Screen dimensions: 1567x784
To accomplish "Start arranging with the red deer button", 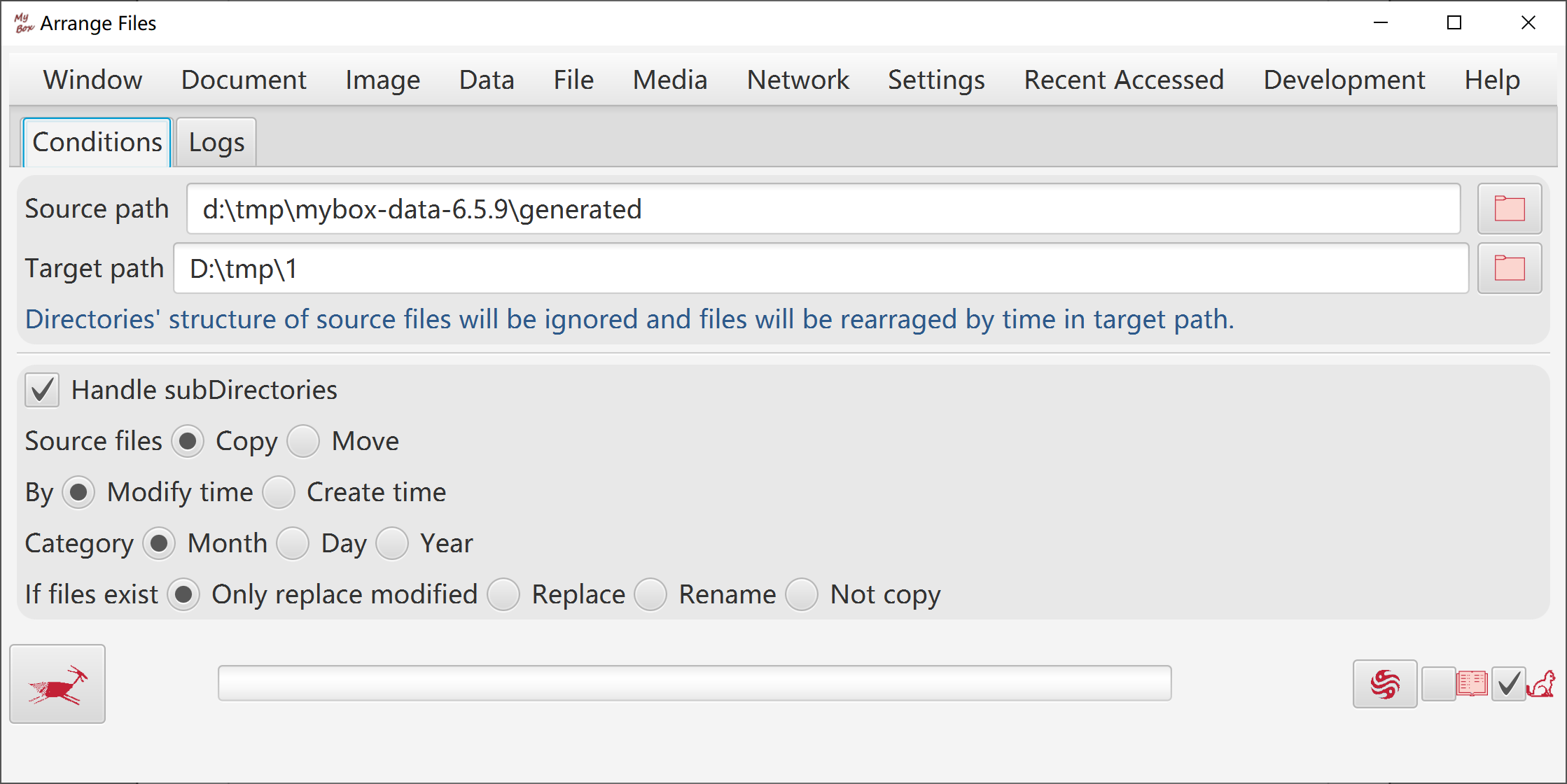I will 57,683.
